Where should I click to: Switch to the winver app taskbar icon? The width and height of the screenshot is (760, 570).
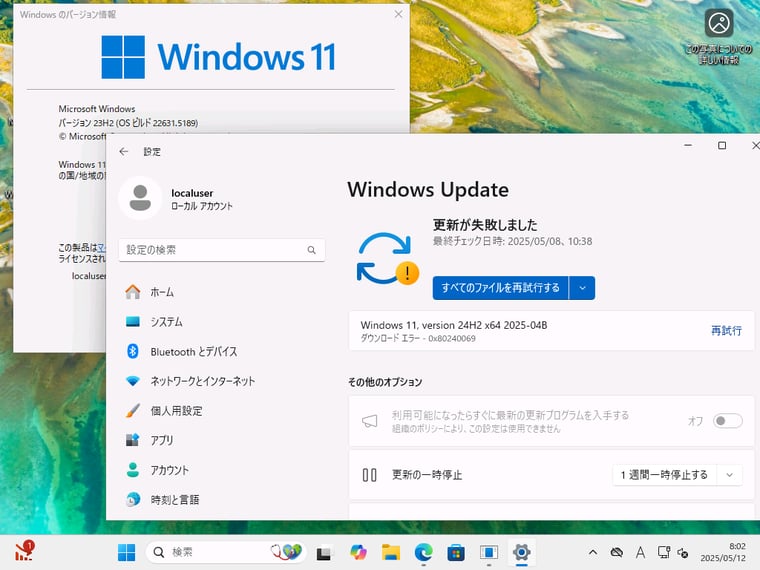tap(489, 552)
